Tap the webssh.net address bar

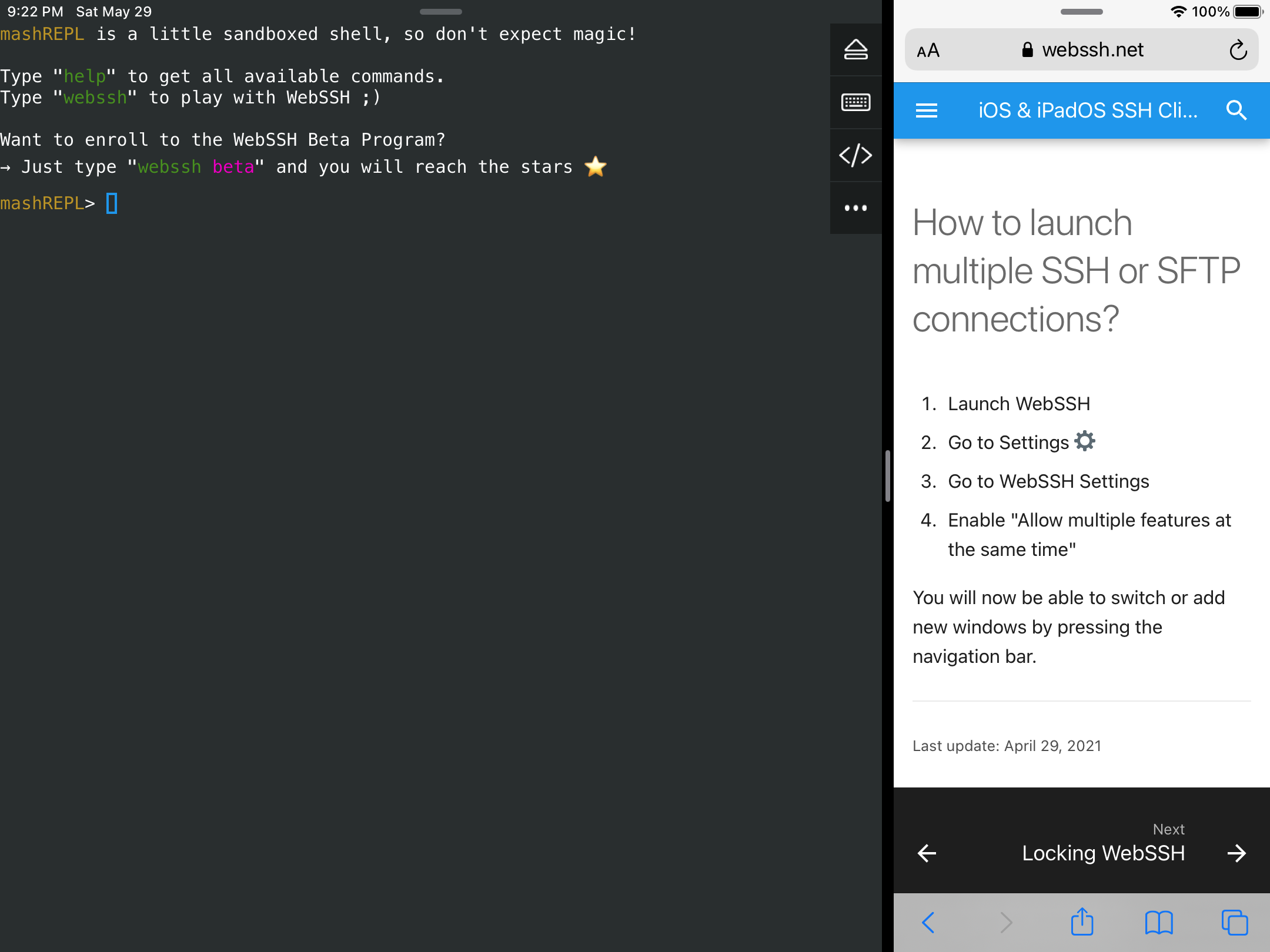(1082, 50)
